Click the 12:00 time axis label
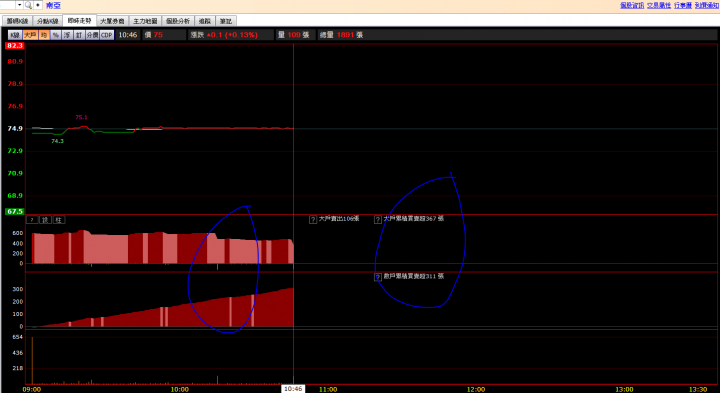720x393 pixels. pos(476,389)
